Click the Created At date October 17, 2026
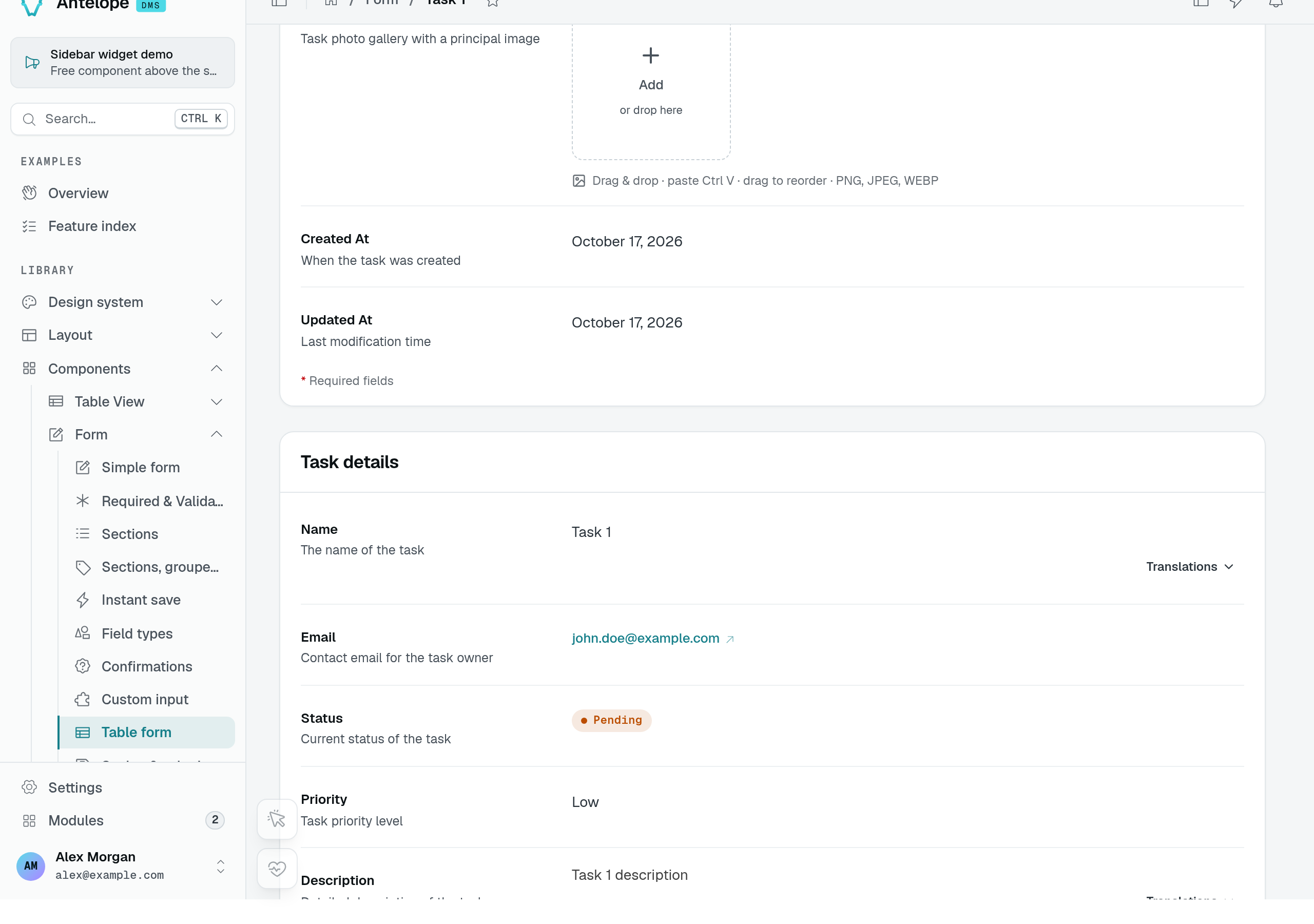This screenshot has width=1314, height=924. [x=627, y=241]
